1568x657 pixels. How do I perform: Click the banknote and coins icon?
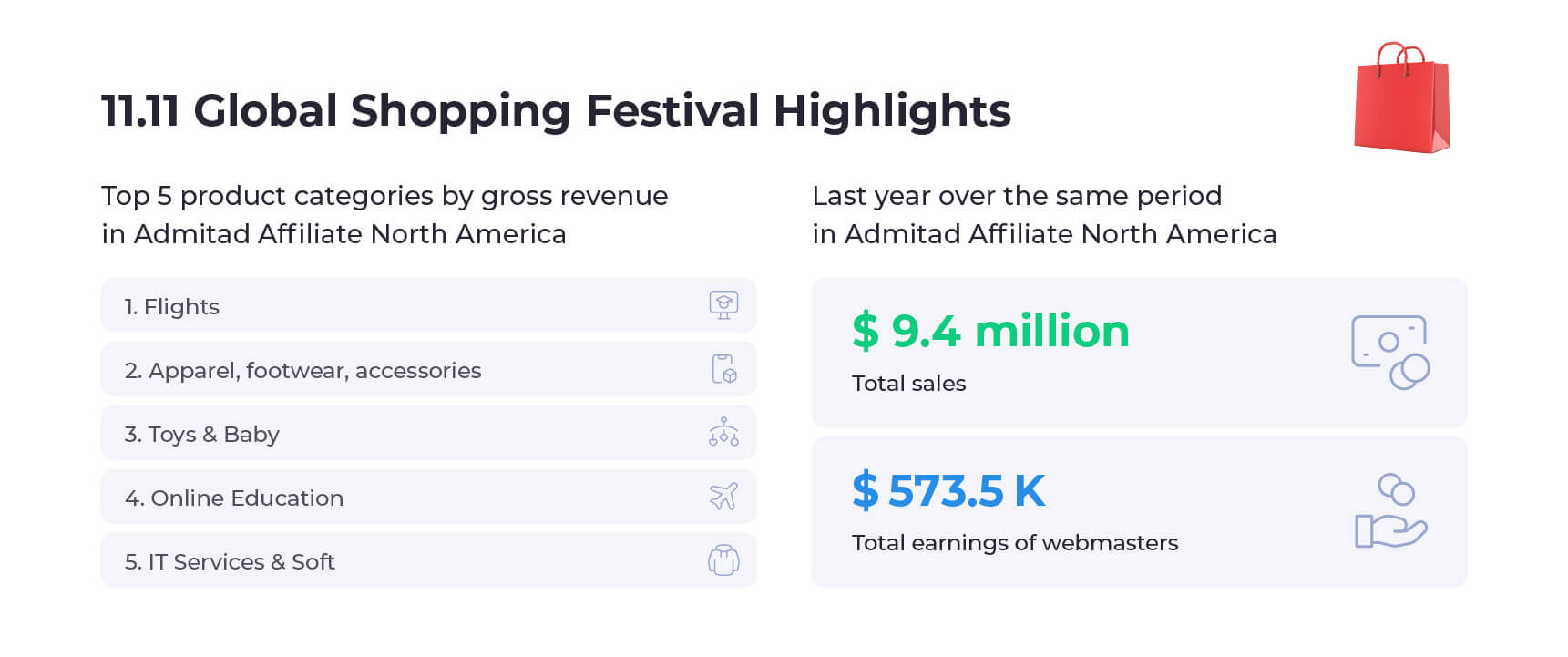click(x=1390, y=352)
